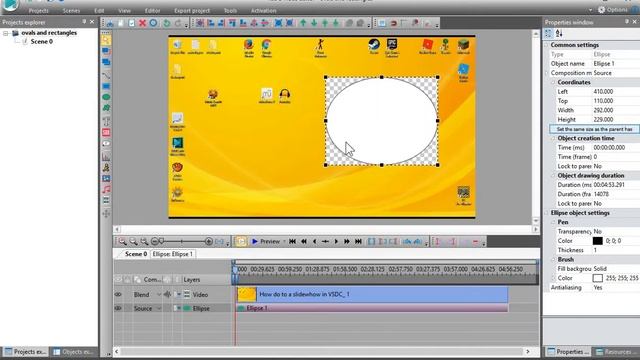Click the white Brush color swatch
640x360 pixels.
598,278
